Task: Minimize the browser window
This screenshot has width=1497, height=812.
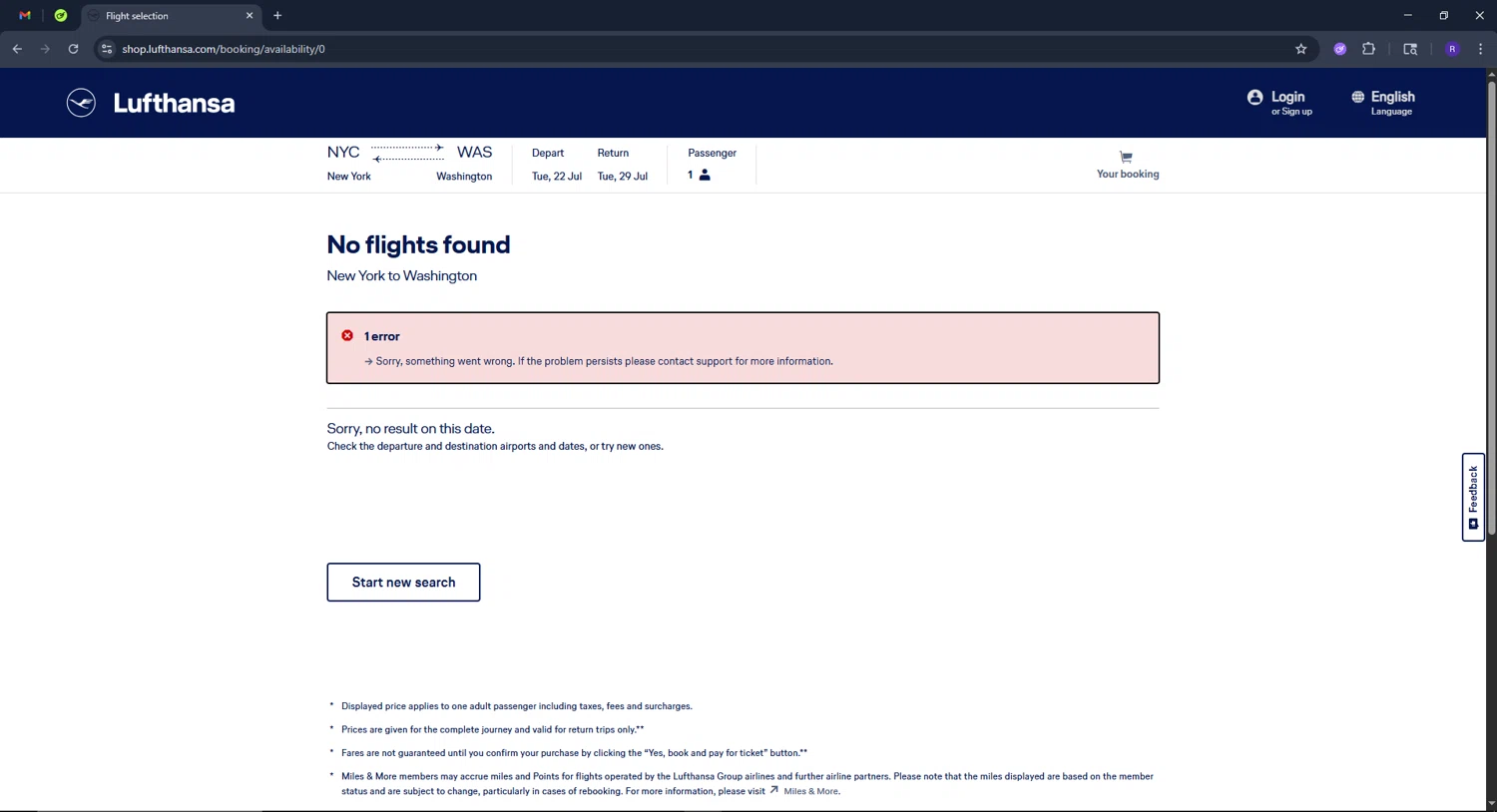Action: [1407, 16]
